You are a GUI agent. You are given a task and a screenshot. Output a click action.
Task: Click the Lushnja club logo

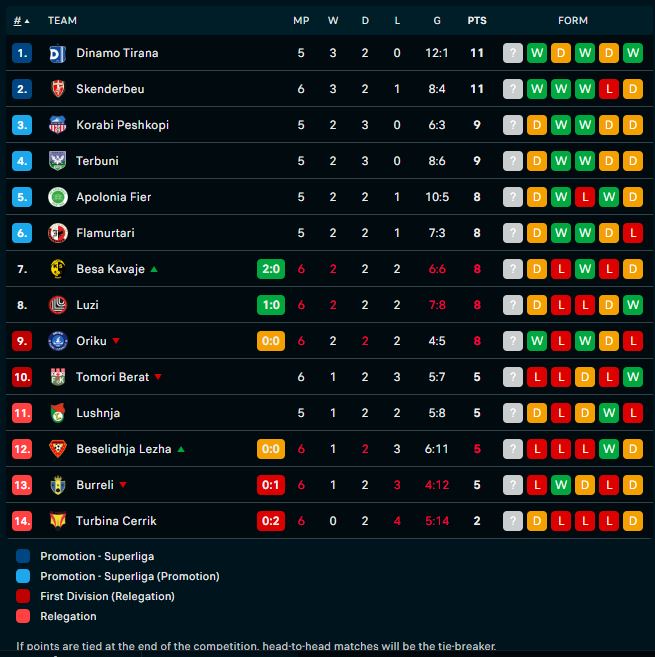57,413
